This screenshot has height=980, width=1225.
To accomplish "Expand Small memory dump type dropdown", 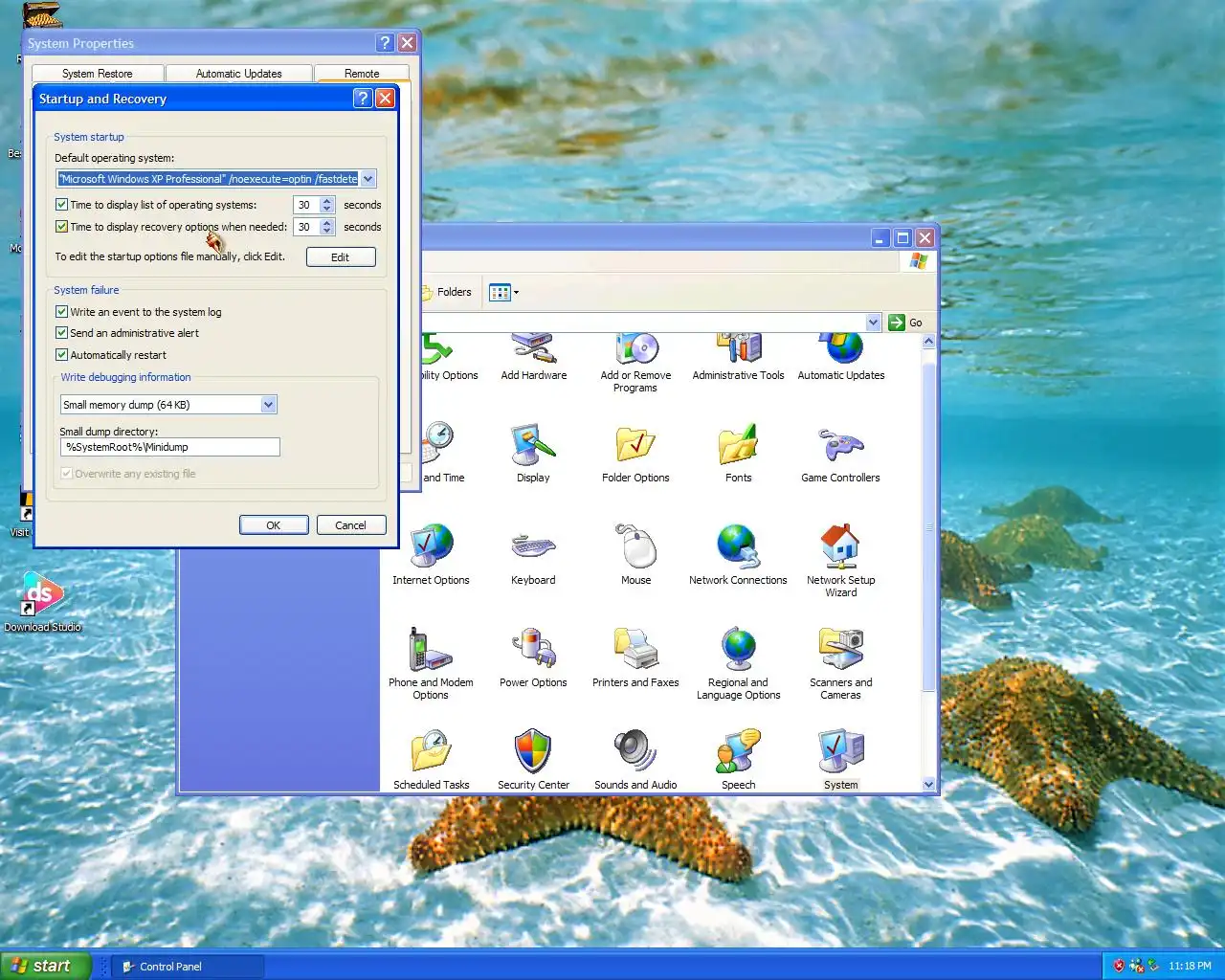I will coord(269,405).
